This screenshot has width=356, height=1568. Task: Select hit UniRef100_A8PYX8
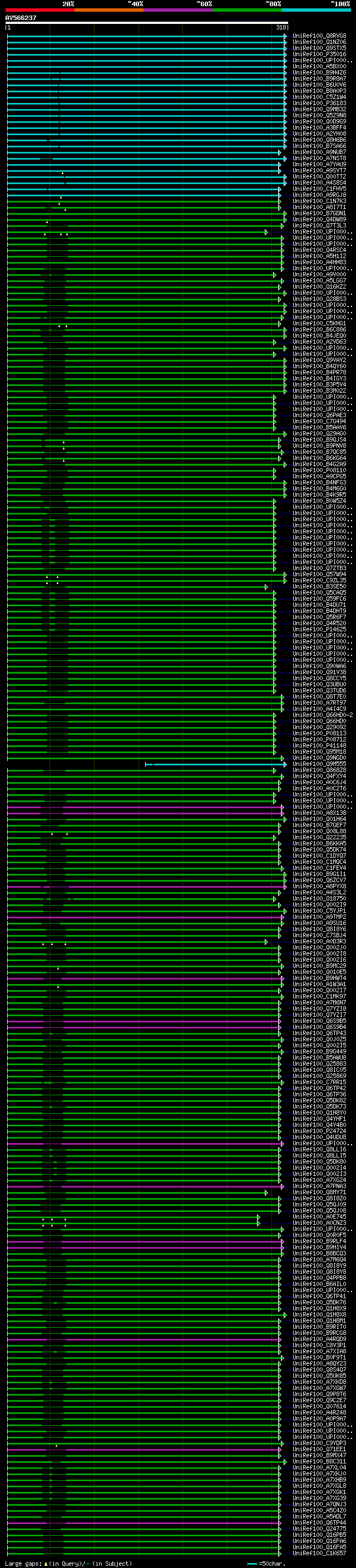click(x=319, y=887)
